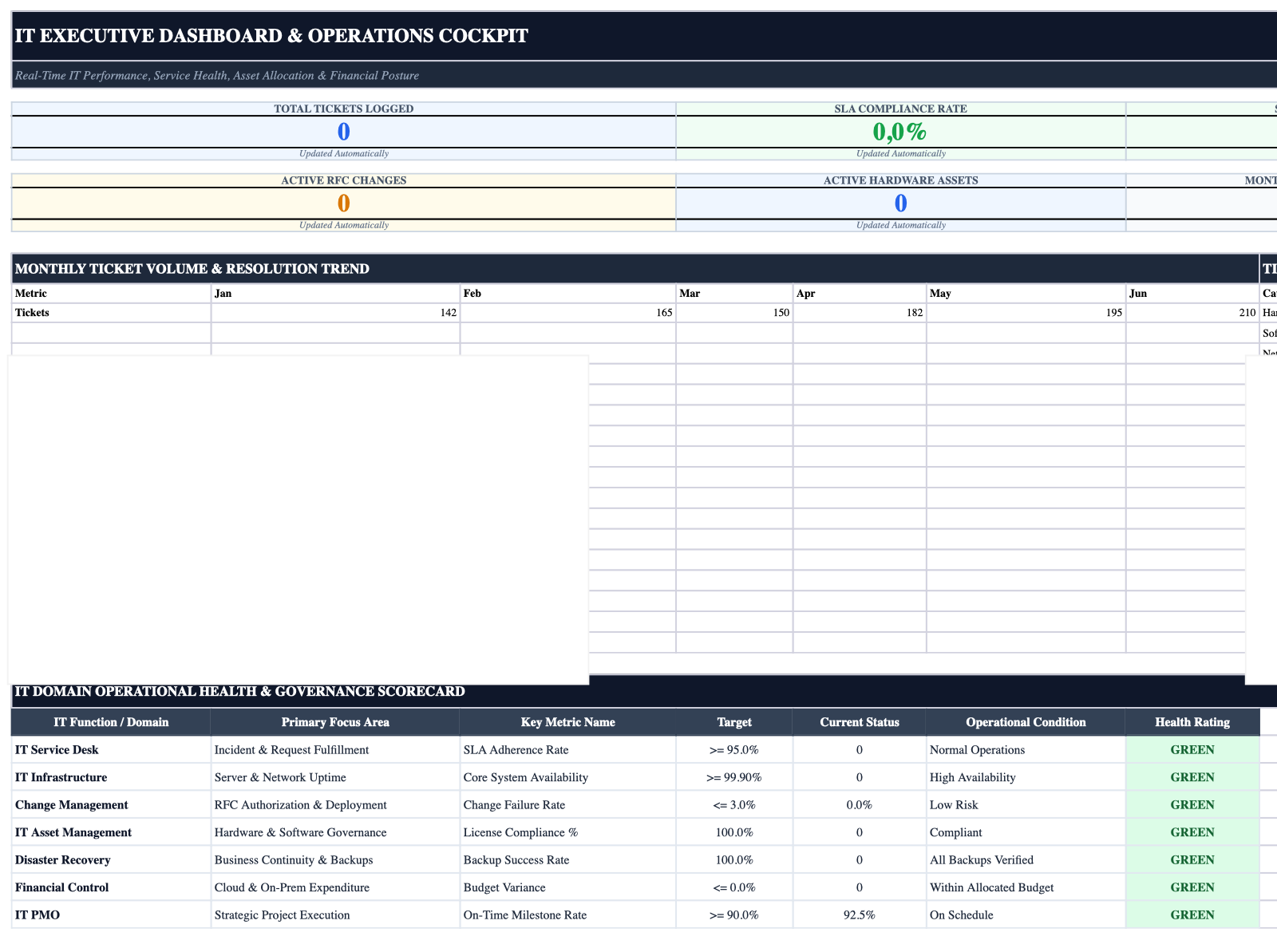The width and height of the screenshot is (1277, 952).
Task: Select the Change Management row label
Action: (x=111, y=805)
